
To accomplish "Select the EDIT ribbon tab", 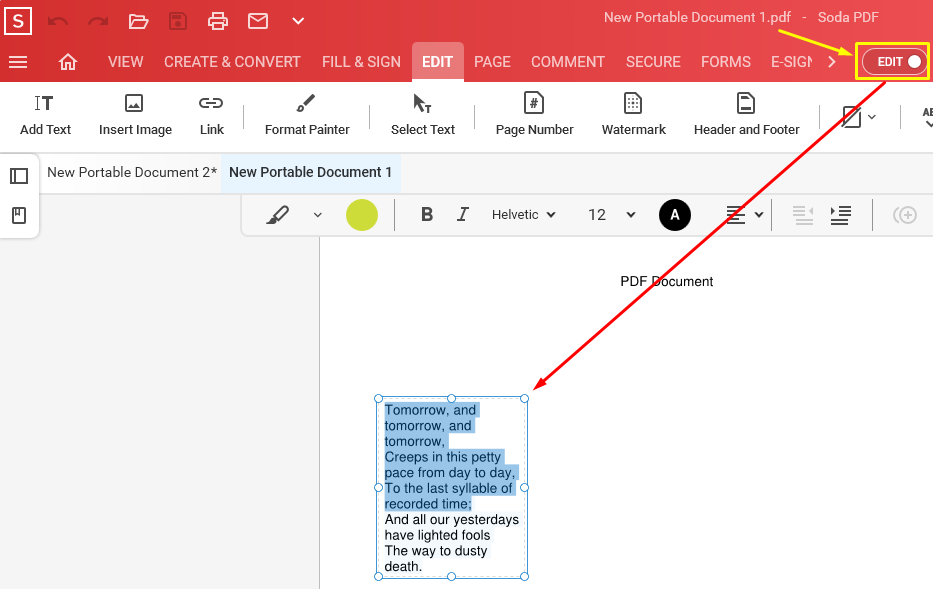I will coord(437,62).
